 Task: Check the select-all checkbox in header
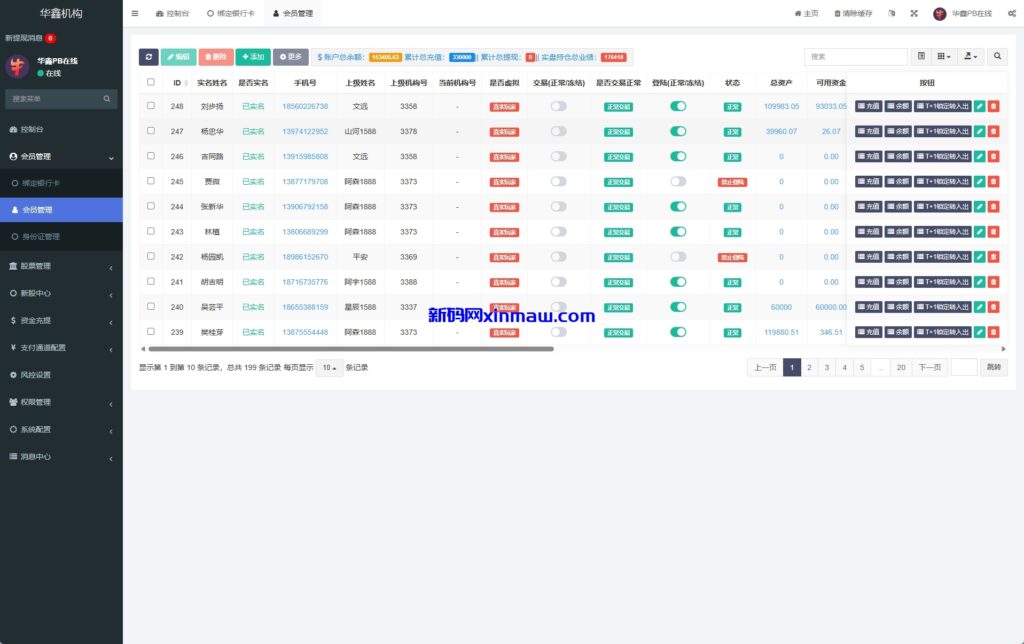[x=151, y=82]
